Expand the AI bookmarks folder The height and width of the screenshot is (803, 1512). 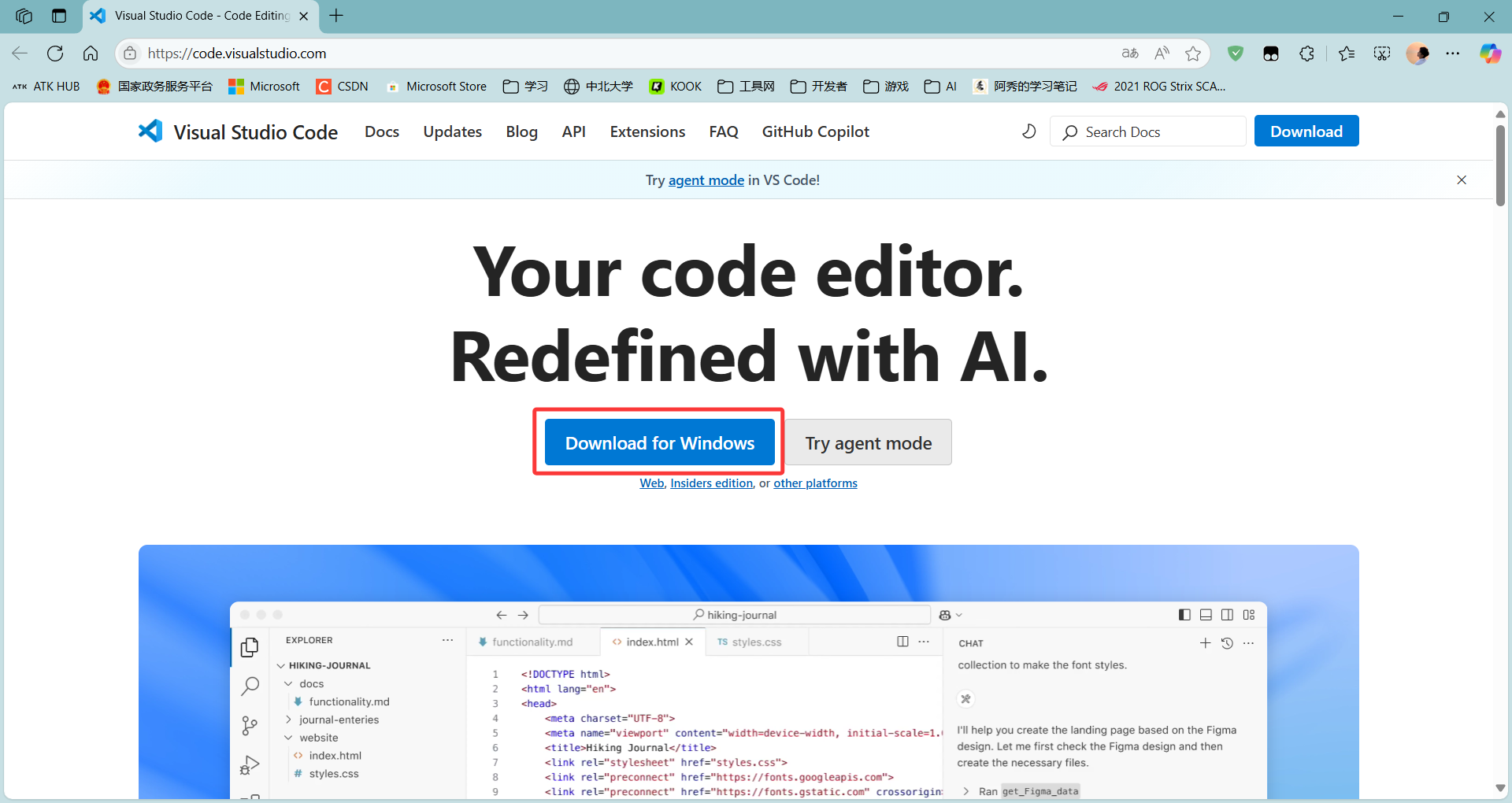point(941,87)
